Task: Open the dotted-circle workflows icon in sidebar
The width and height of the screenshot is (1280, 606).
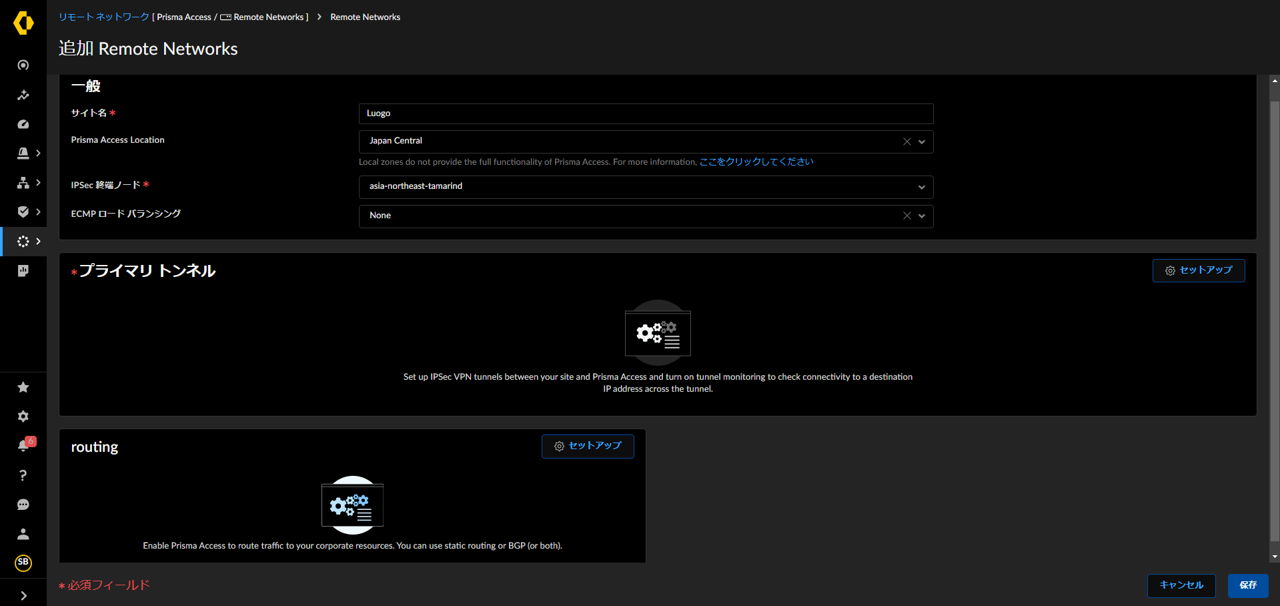Action: click(x=23, y=241)
